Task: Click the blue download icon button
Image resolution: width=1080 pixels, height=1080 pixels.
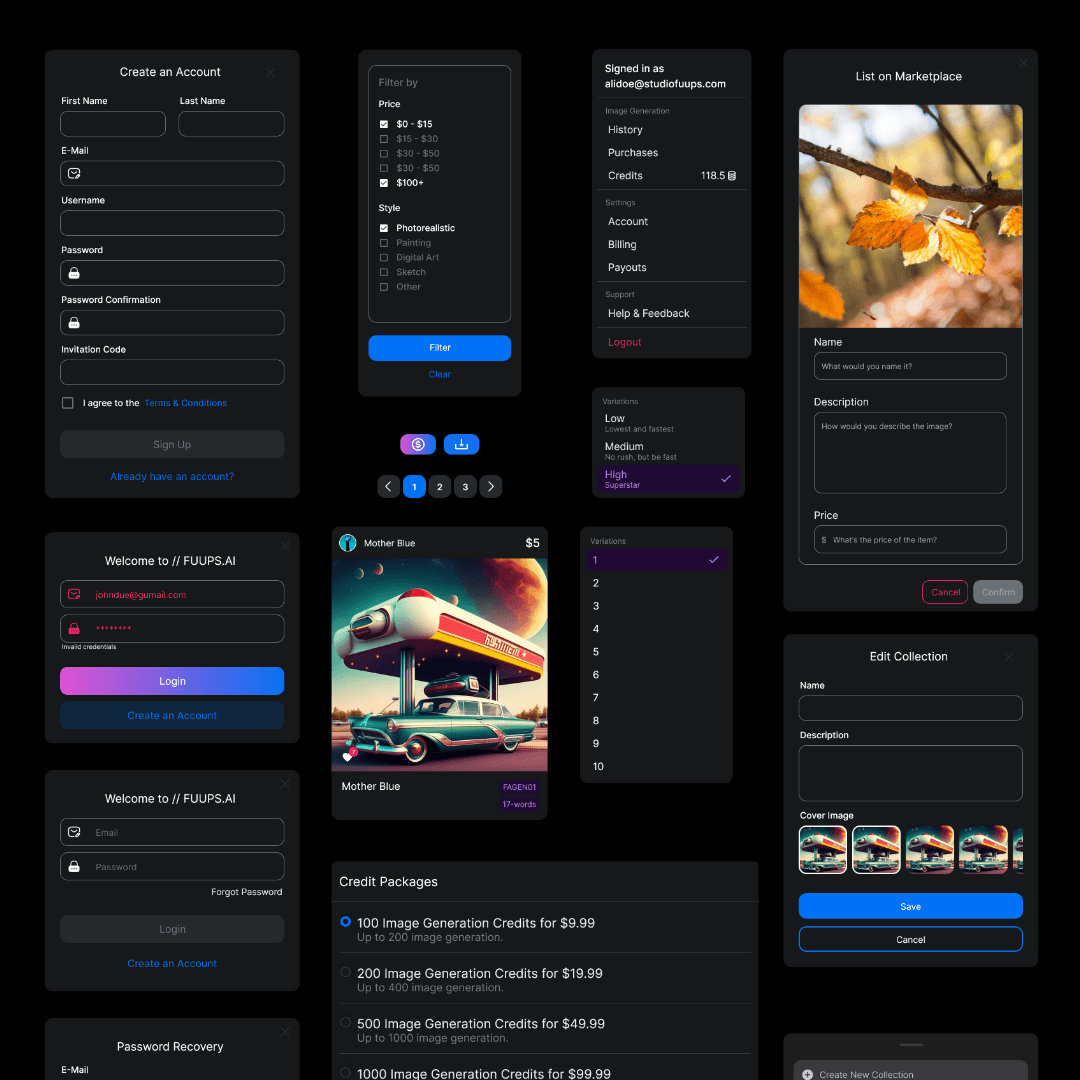Action: pyautogui.click(x=461, y=445)
